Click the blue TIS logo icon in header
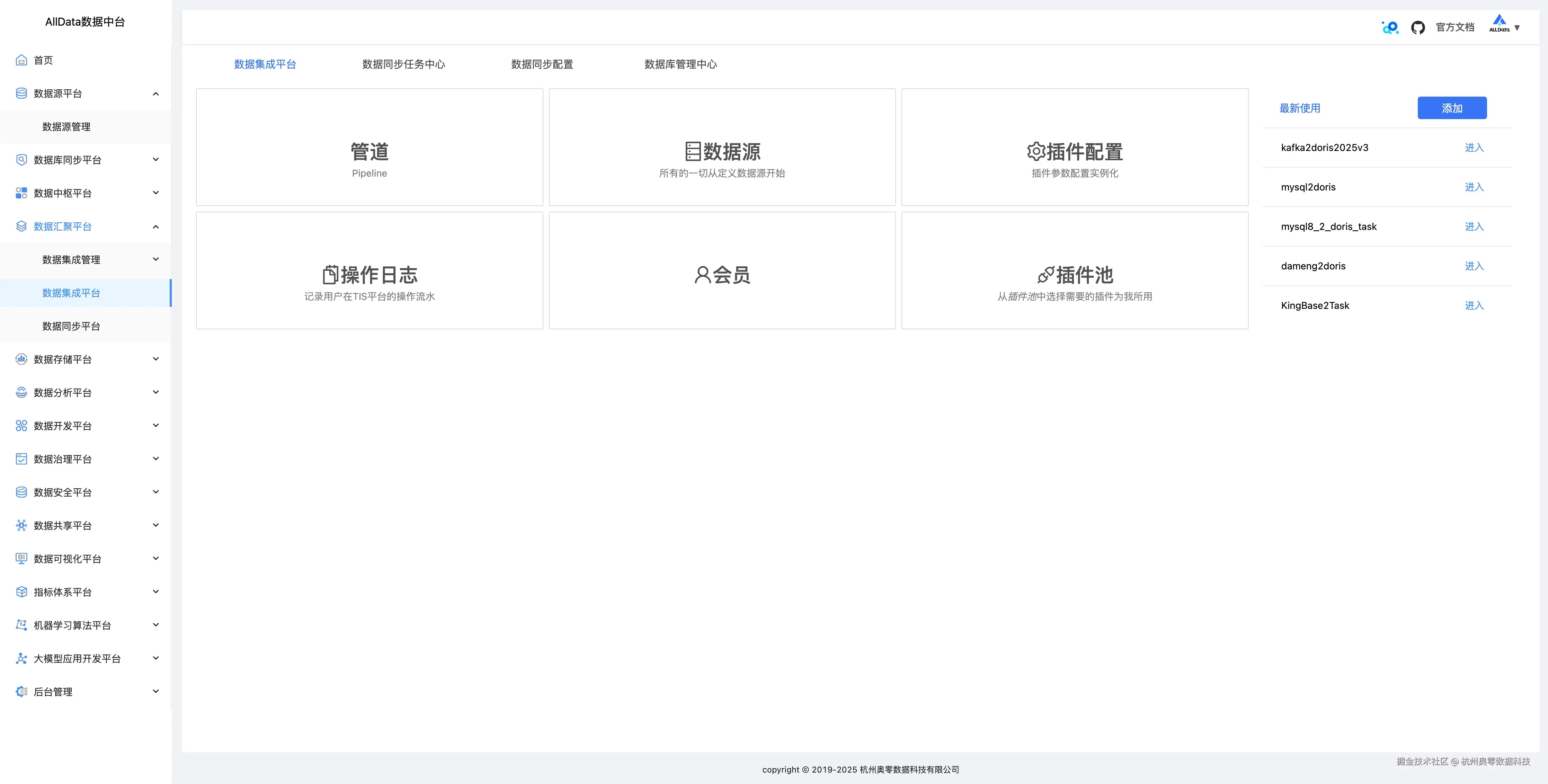This screenshot has width=1548, height=784. pos(1389,27)
